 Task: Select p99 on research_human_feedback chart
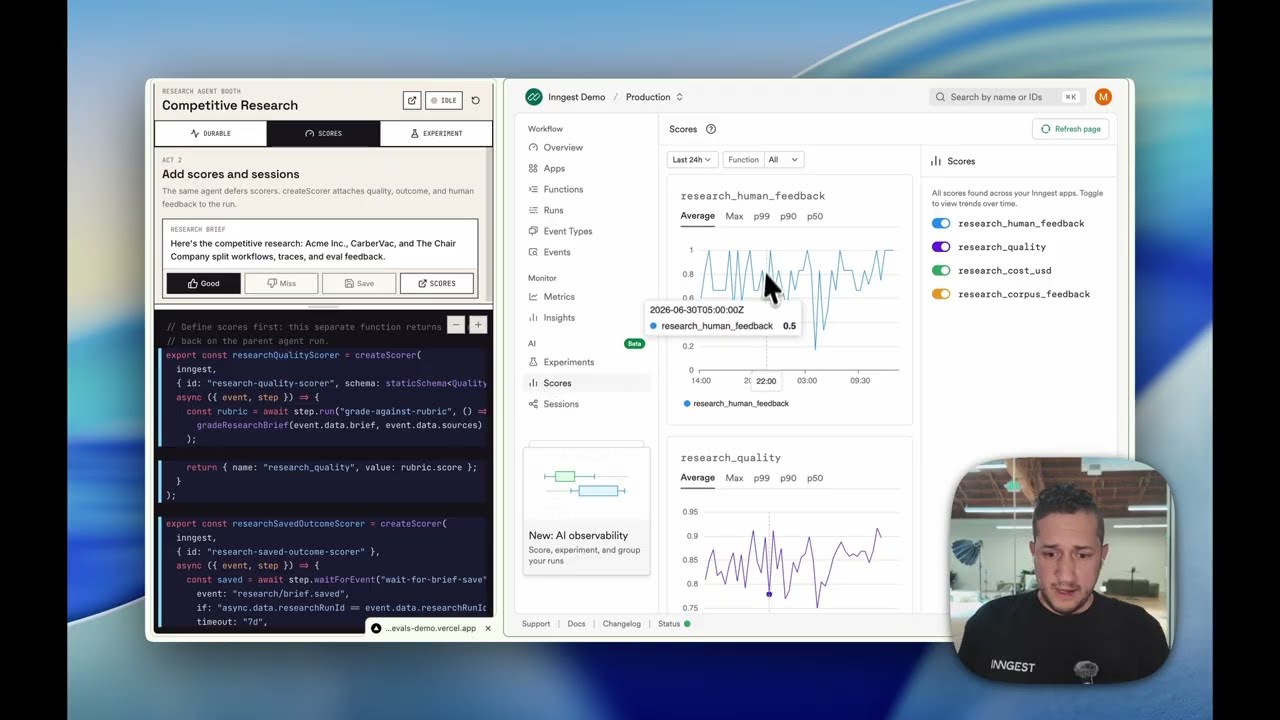(761, 216)
